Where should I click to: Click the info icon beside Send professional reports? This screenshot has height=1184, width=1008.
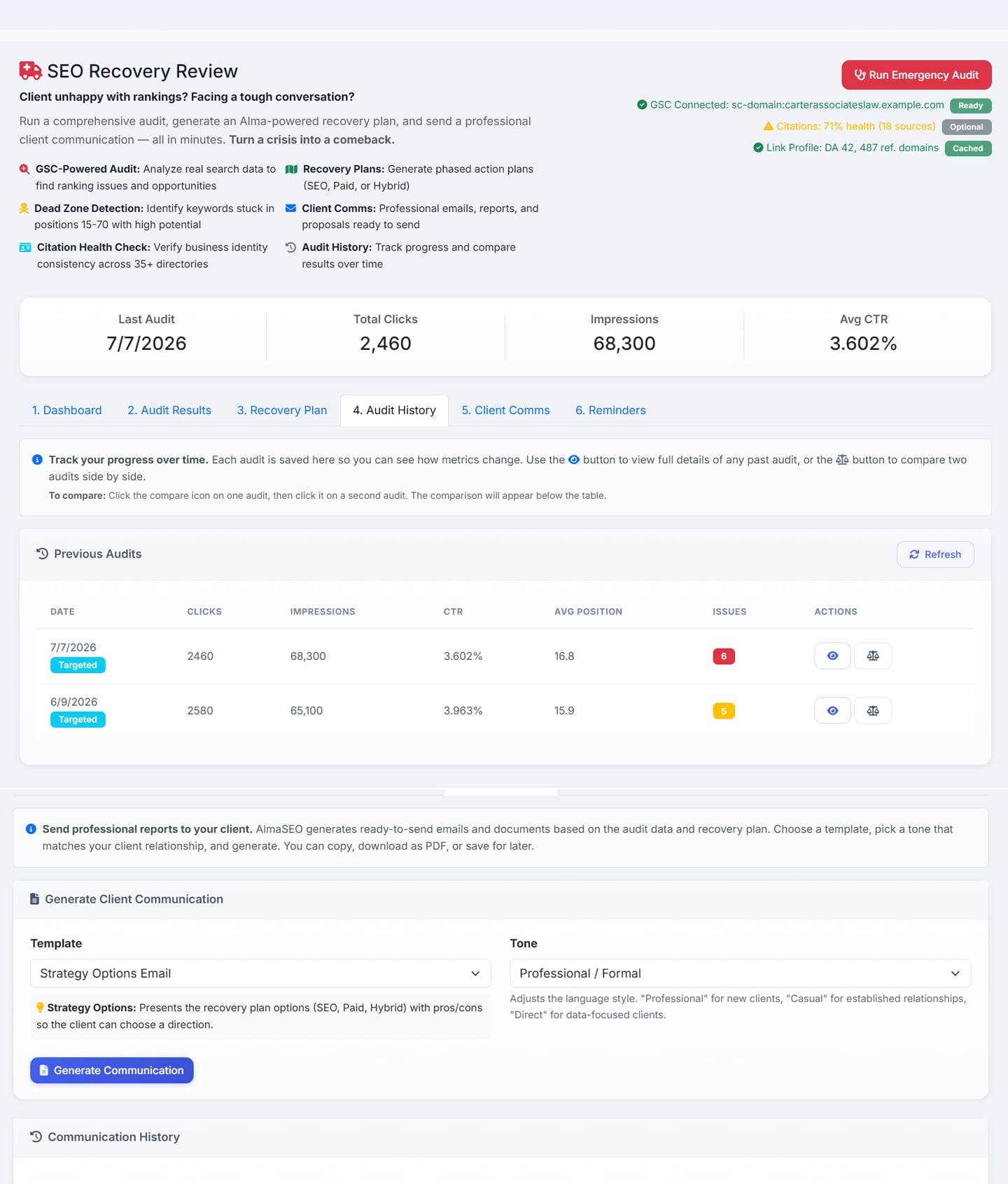[31, 829]
